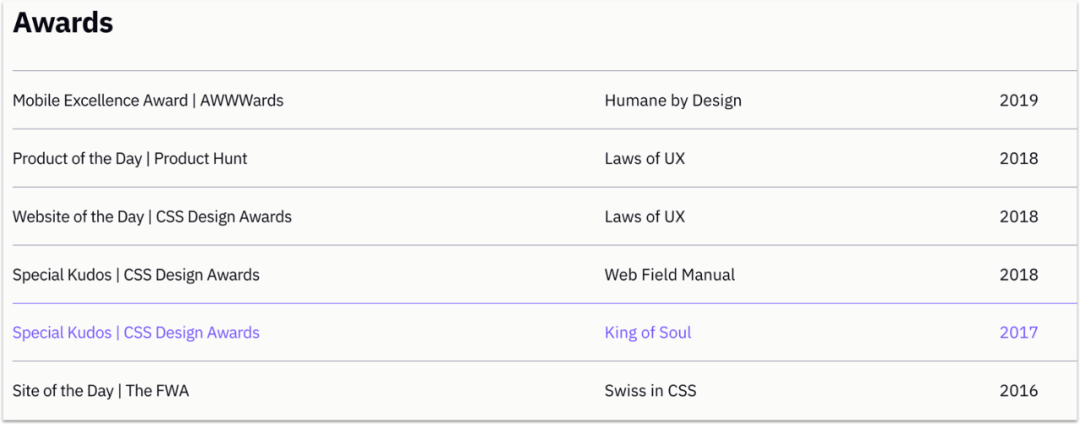Select the highlighted 2017 year

1019,333
